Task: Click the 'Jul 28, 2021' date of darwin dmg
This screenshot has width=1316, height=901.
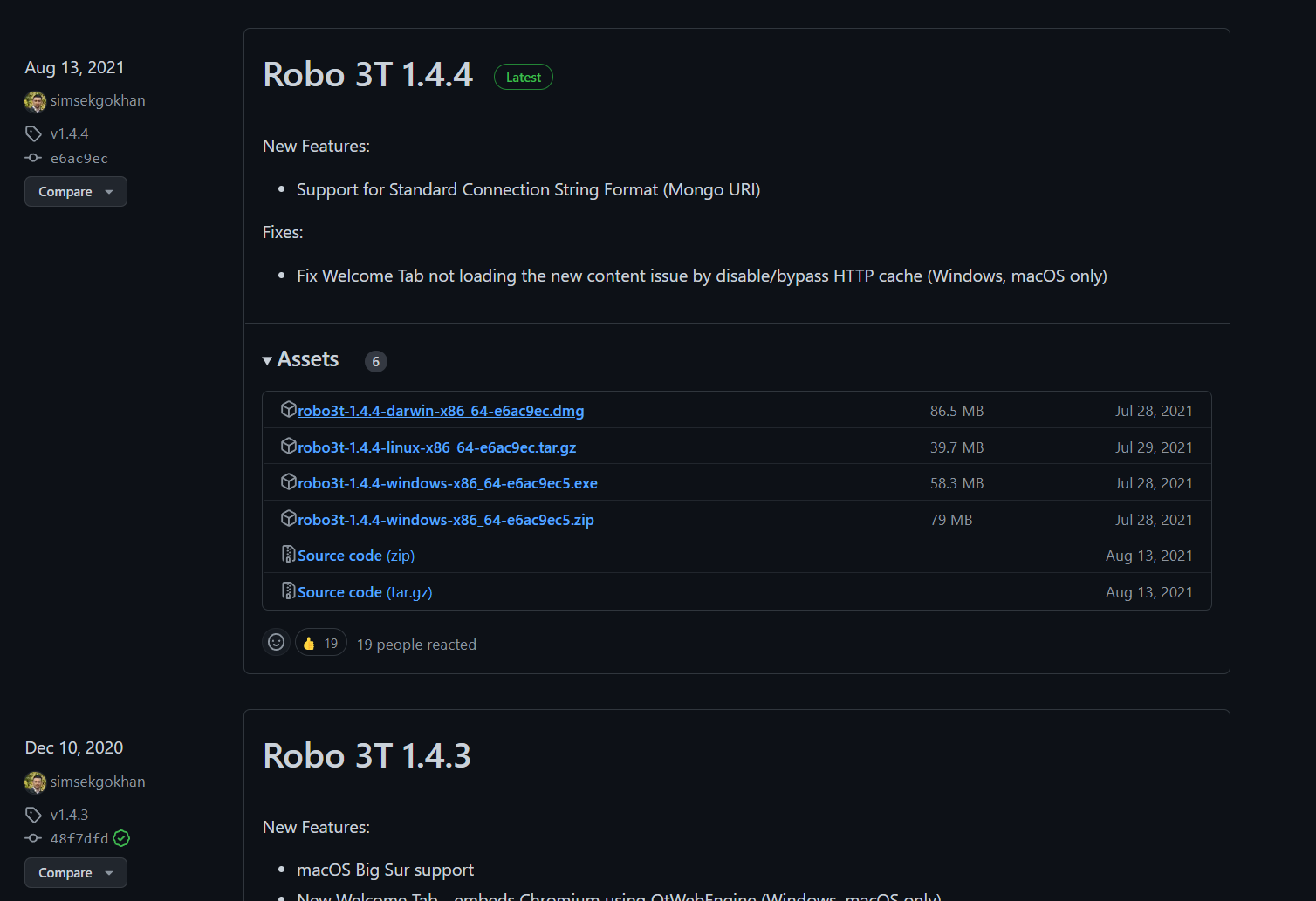Action: click(x=1154, y=411)
